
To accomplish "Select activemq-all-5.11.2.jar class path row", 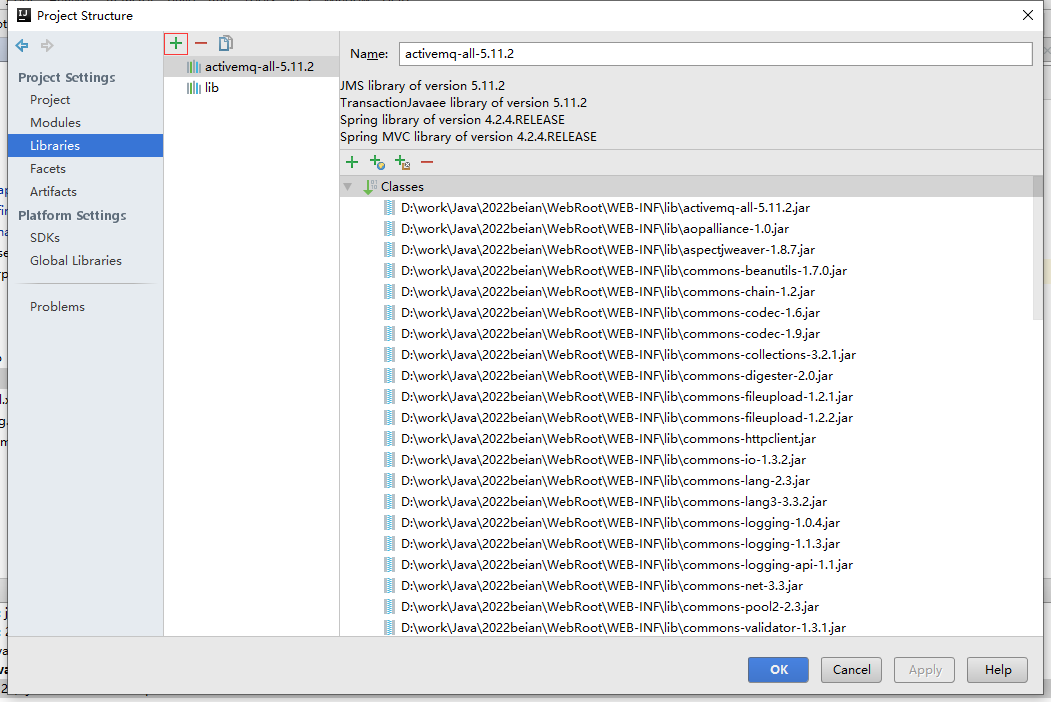I will click(x=686, y=208).
